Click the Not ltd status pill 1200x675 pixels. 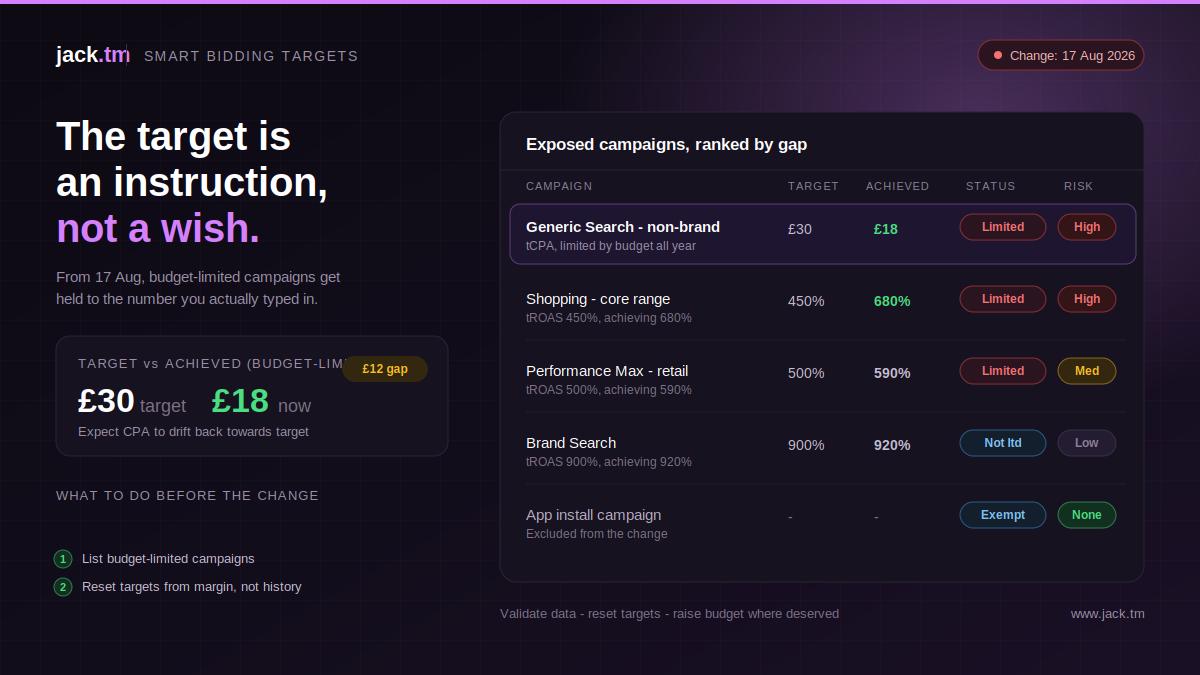[x=1003, y=443]
